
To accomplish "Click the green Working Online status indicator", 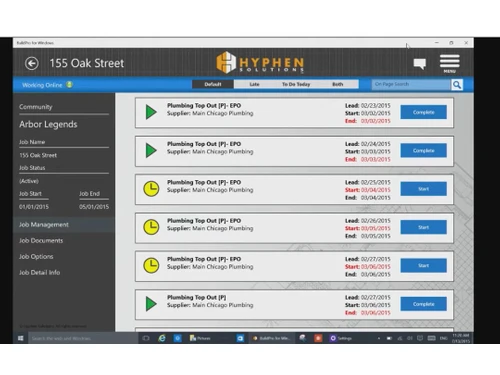I will click(69, 85).
